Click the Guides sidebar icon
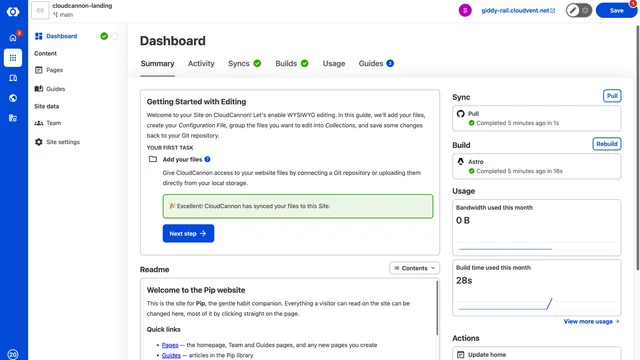 tap(39, 89)
